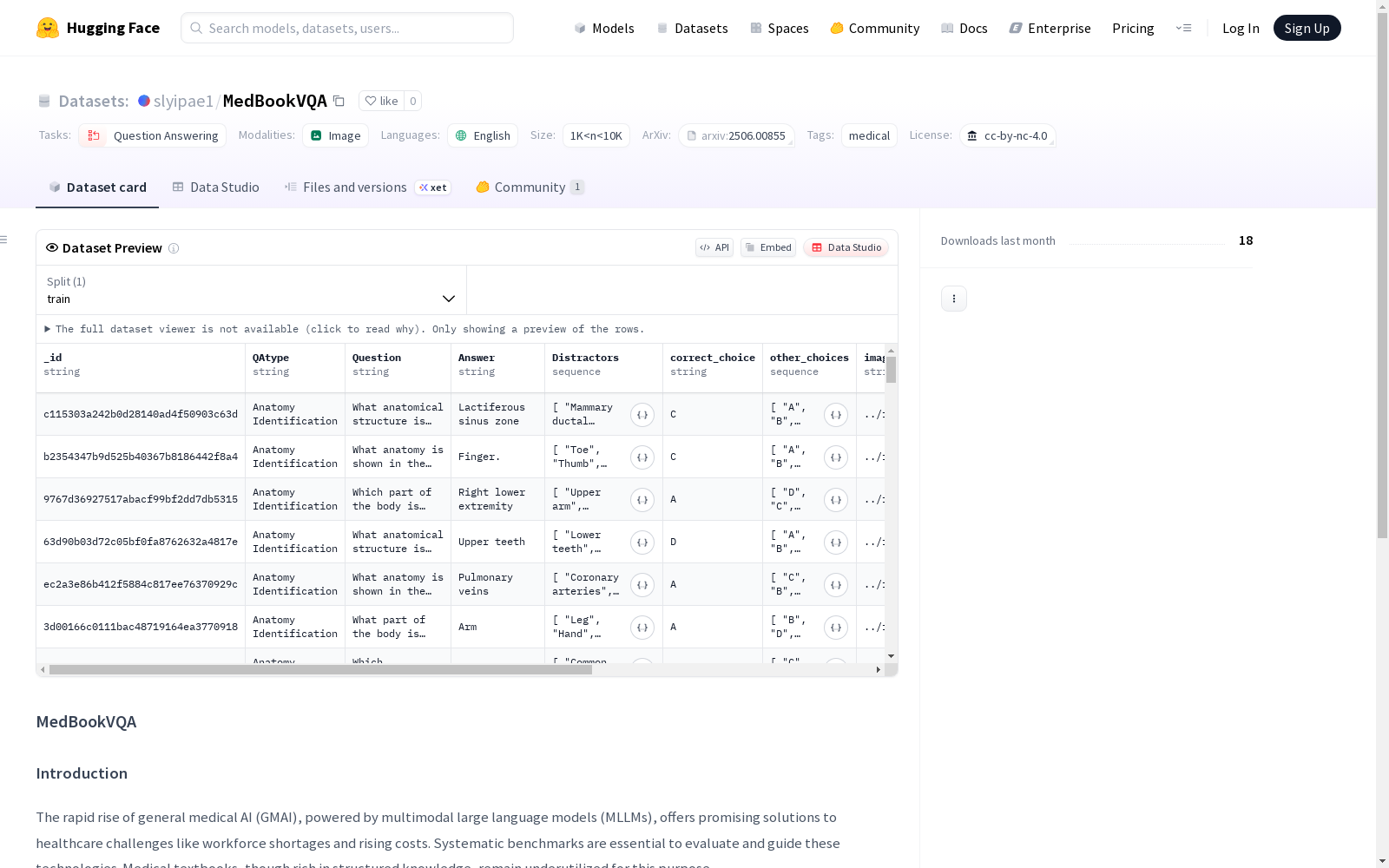The image size is (1389, 868).
Task: Select the cell c115303a242b0d28140ad4f50903c63d
Action: click(x=141, y=414)
